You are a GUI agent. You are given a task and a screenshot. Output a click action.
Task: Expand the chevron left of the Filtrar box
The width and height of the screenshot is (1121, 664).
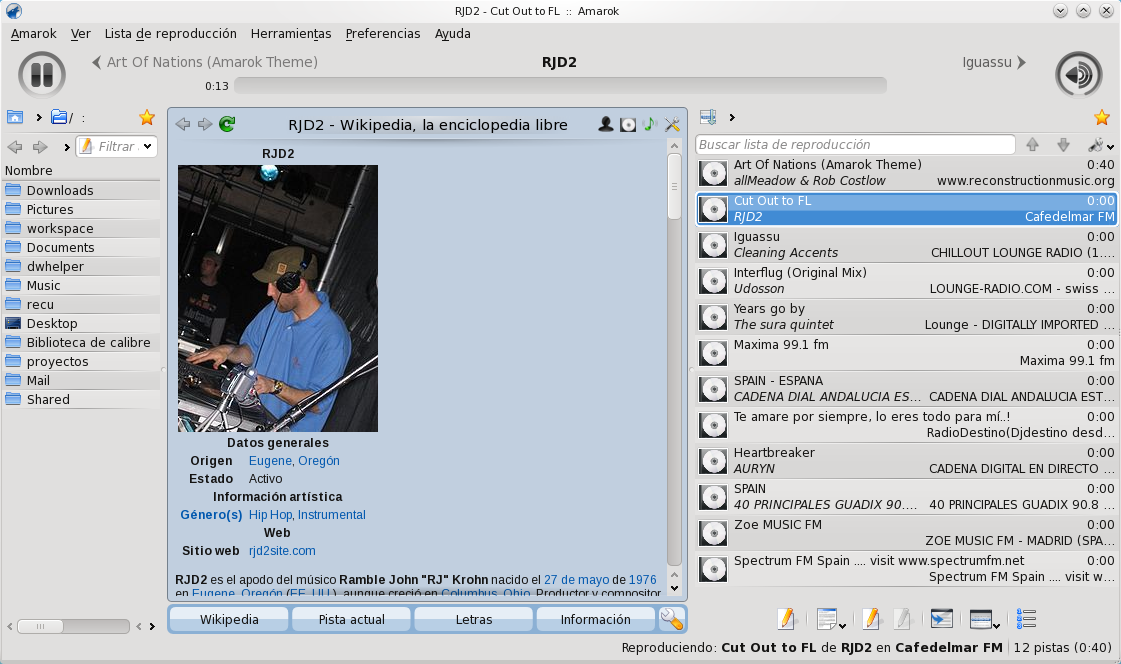click(66, 147)
